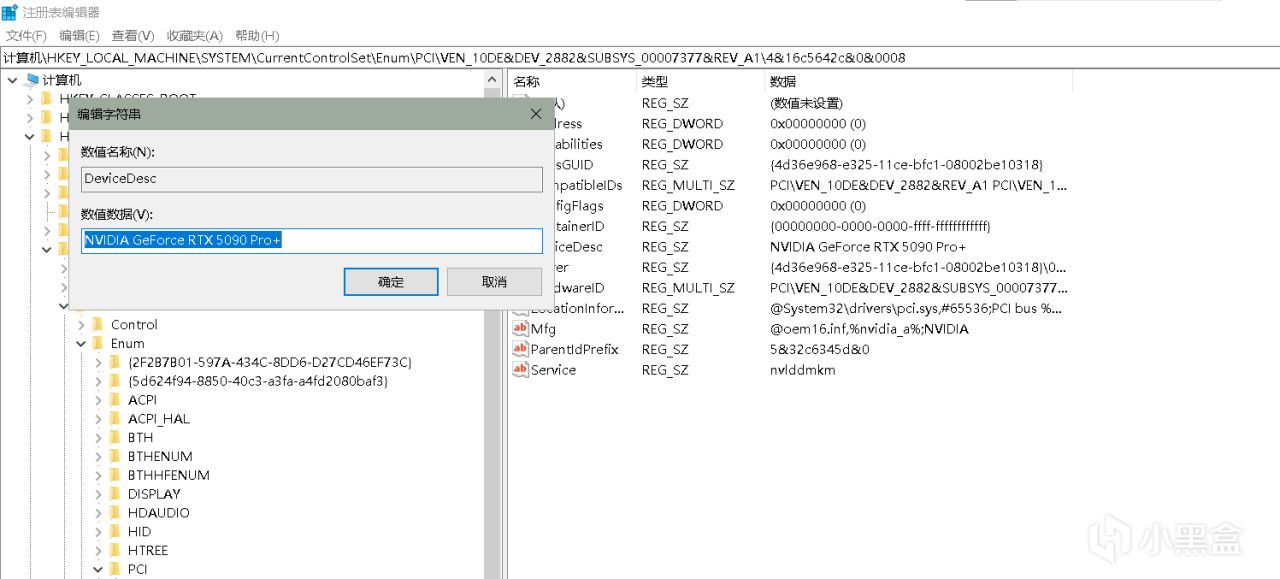Image resolution: width=1280 pixels, height=579 pixels.
Task: Click the registry path address bar
Action: (640, 58)
